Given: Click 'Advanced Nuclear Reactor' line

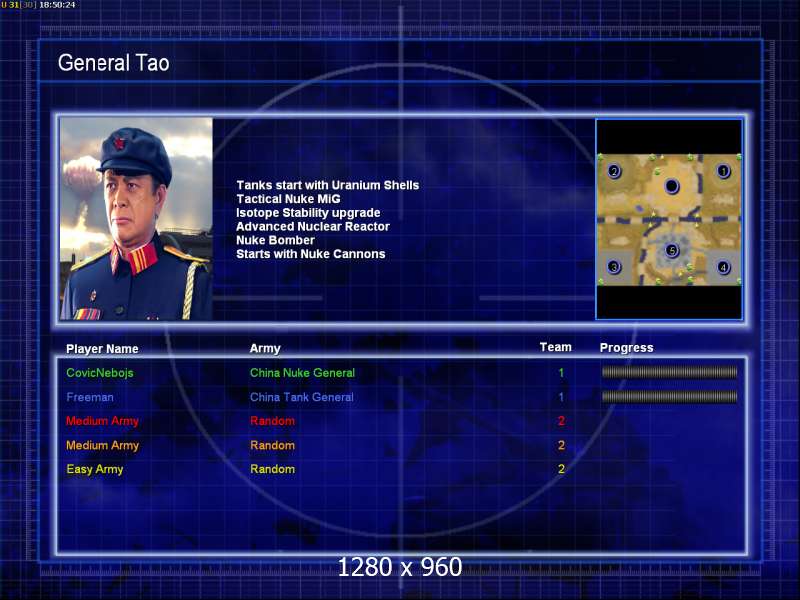Looking at the screenshot, I should click(x=313, y=227).
